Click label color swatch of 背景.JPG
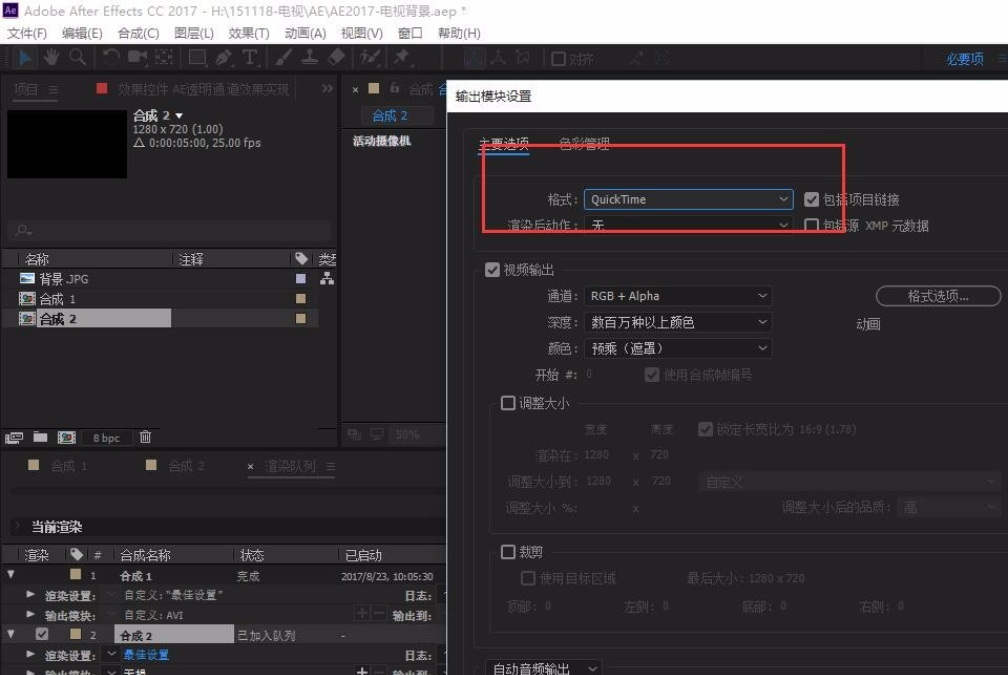 point(301,278)
